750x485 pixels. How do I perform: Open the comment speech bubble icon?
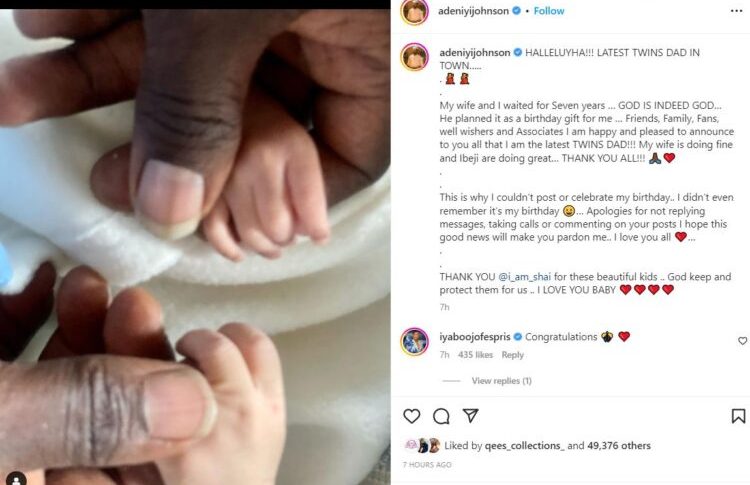pyautogui.click(x=441, y=416)
